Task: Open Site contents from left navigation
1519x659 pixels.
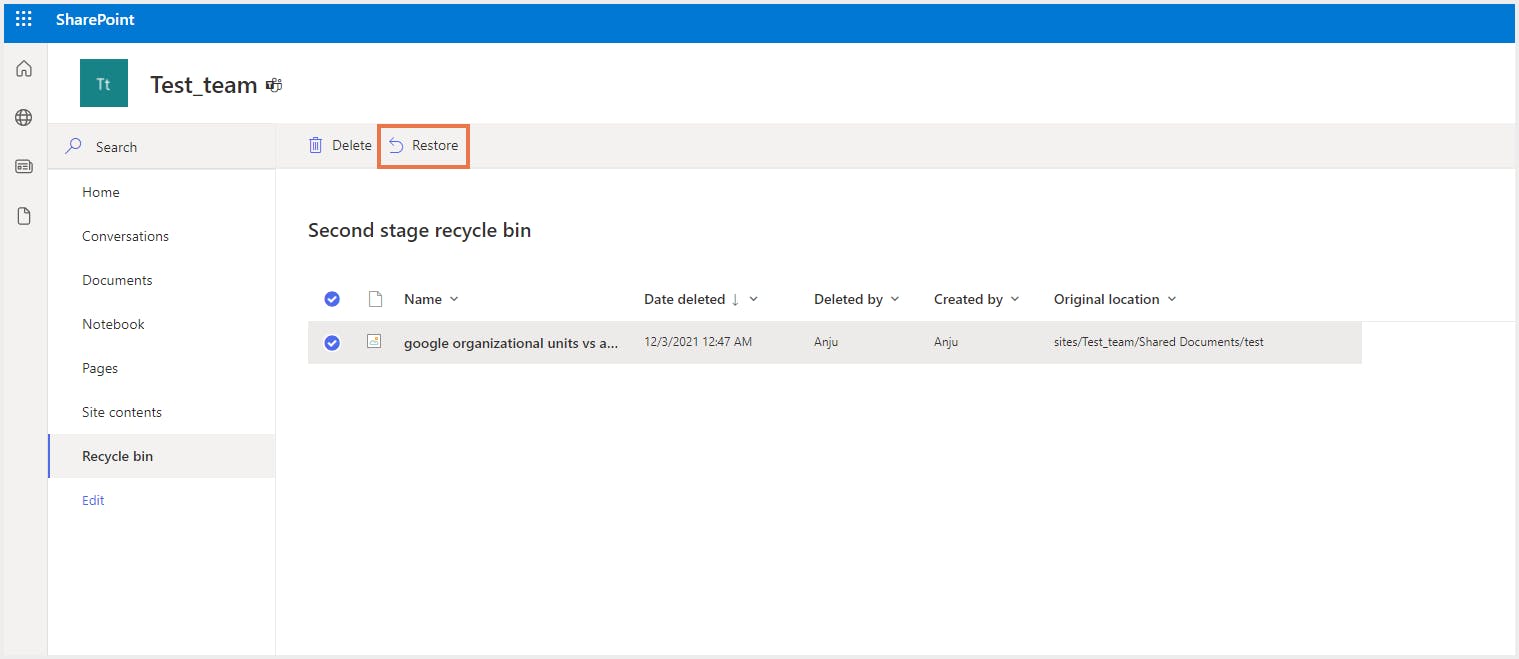Action: (x=122, y=412)
